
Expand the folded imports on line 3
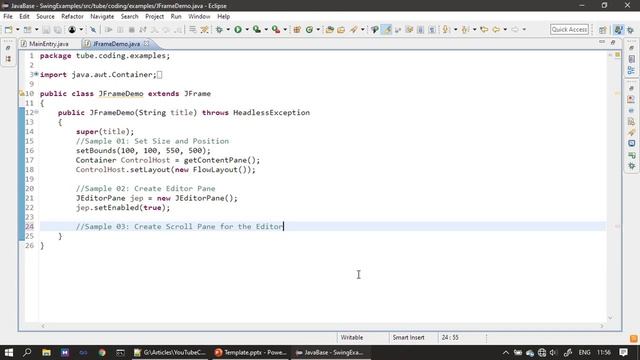36,74
